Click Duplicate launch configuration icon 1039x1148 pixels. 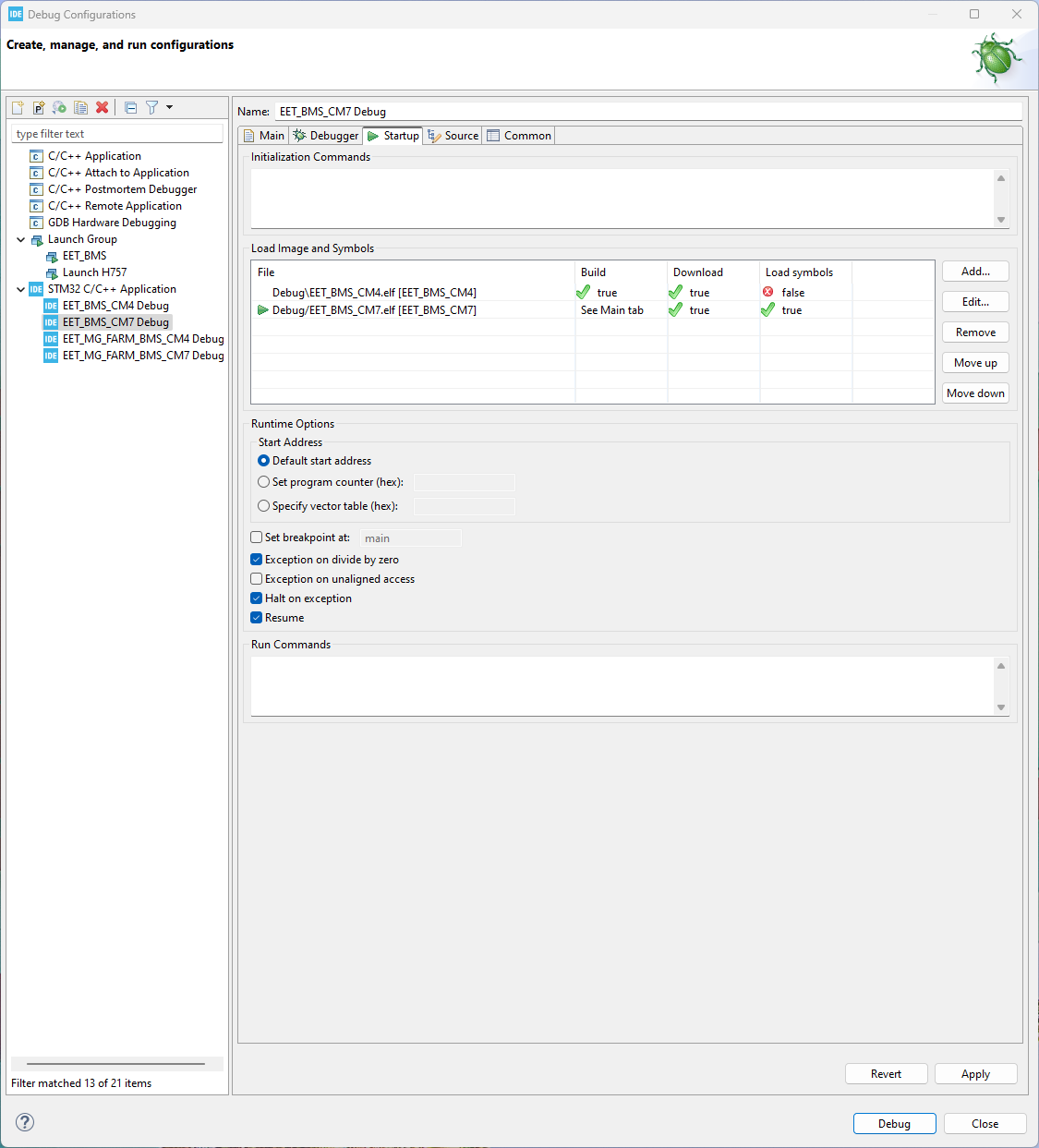click(80, 107)
